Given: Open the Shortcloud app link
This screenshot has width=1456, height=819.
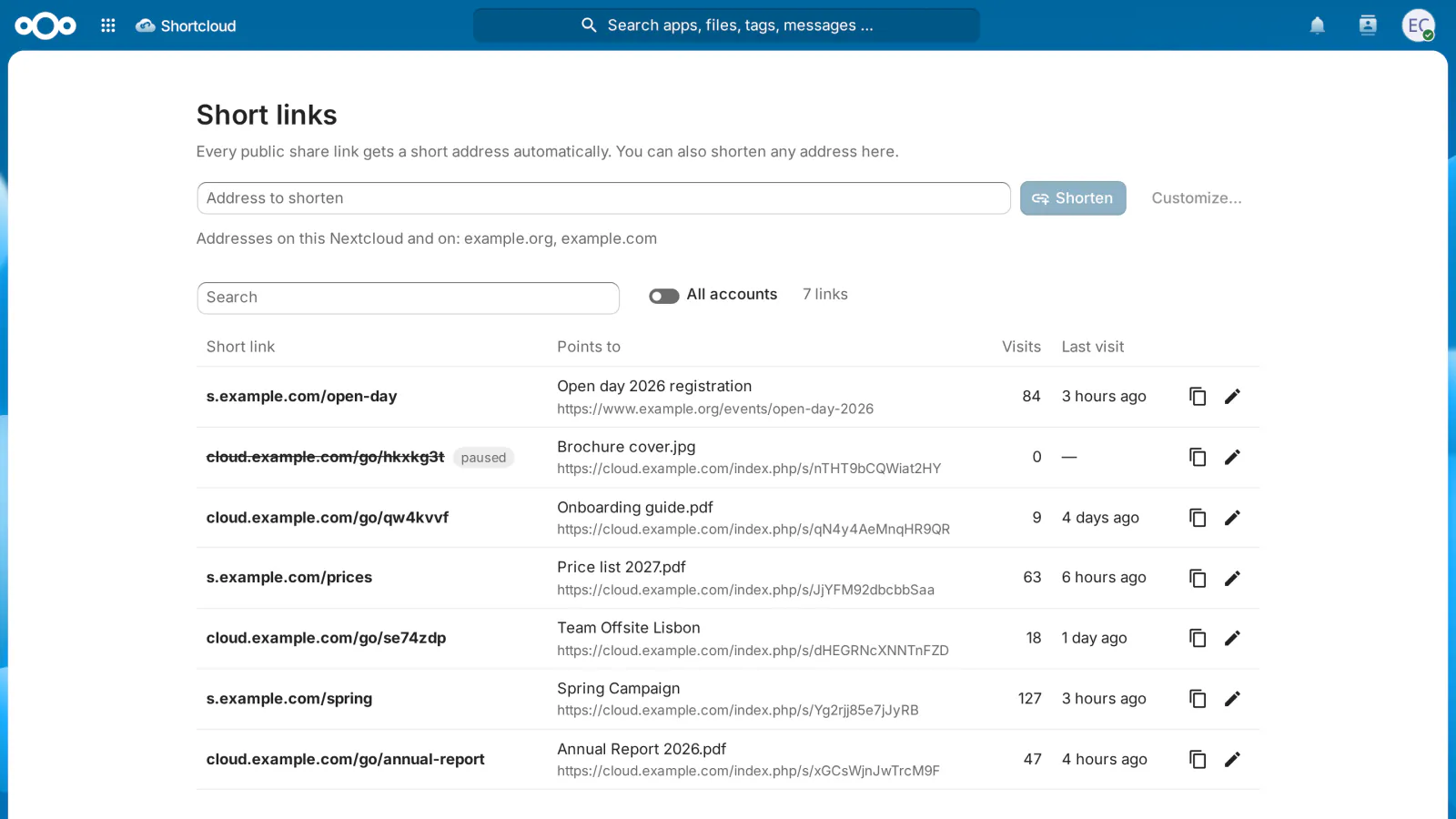Looking at the screenshot, I should click(x=186, y=25).
